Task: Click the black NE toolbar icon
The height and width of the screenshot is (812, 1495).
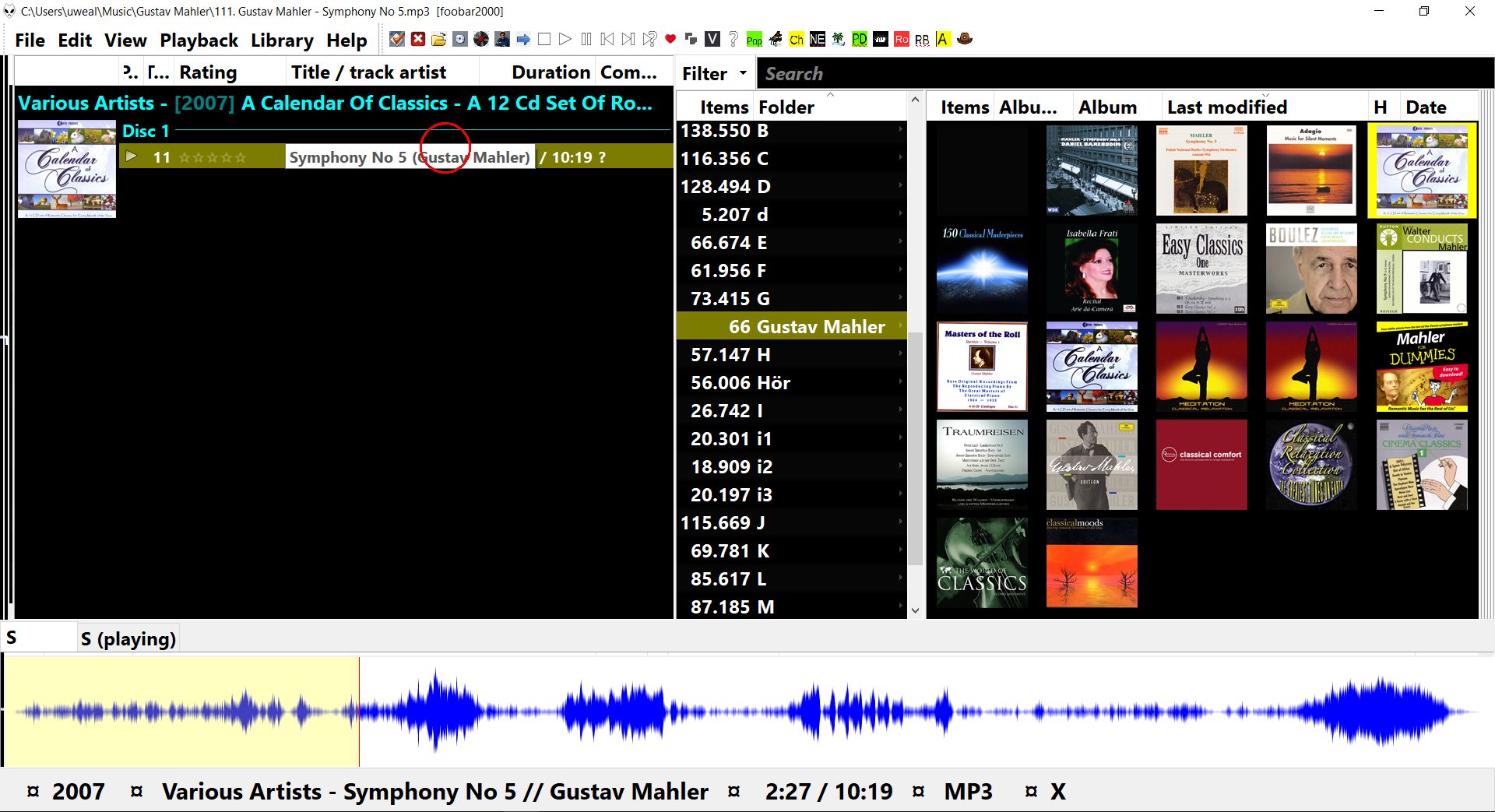Action: click(x=818, y=39)
